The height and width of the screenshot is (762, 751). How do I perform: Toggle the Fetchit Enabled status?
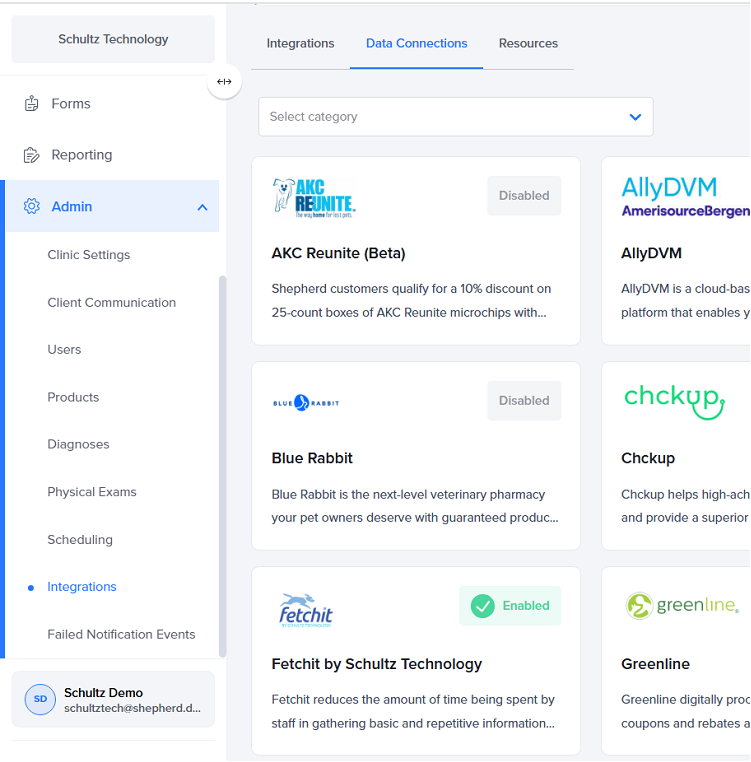[x=510, y=606]
